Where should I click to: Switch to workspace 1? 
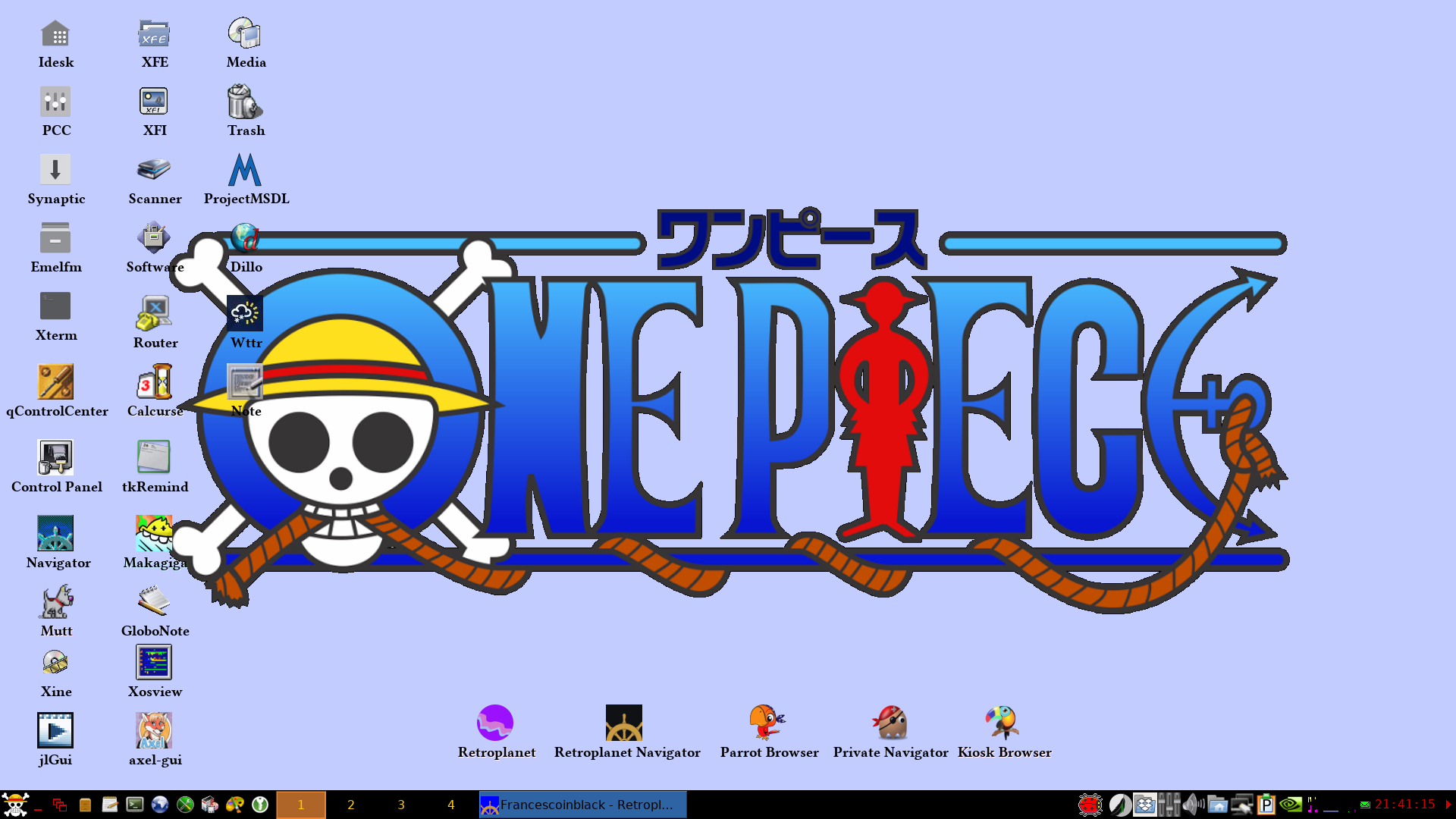click(301, 805)
